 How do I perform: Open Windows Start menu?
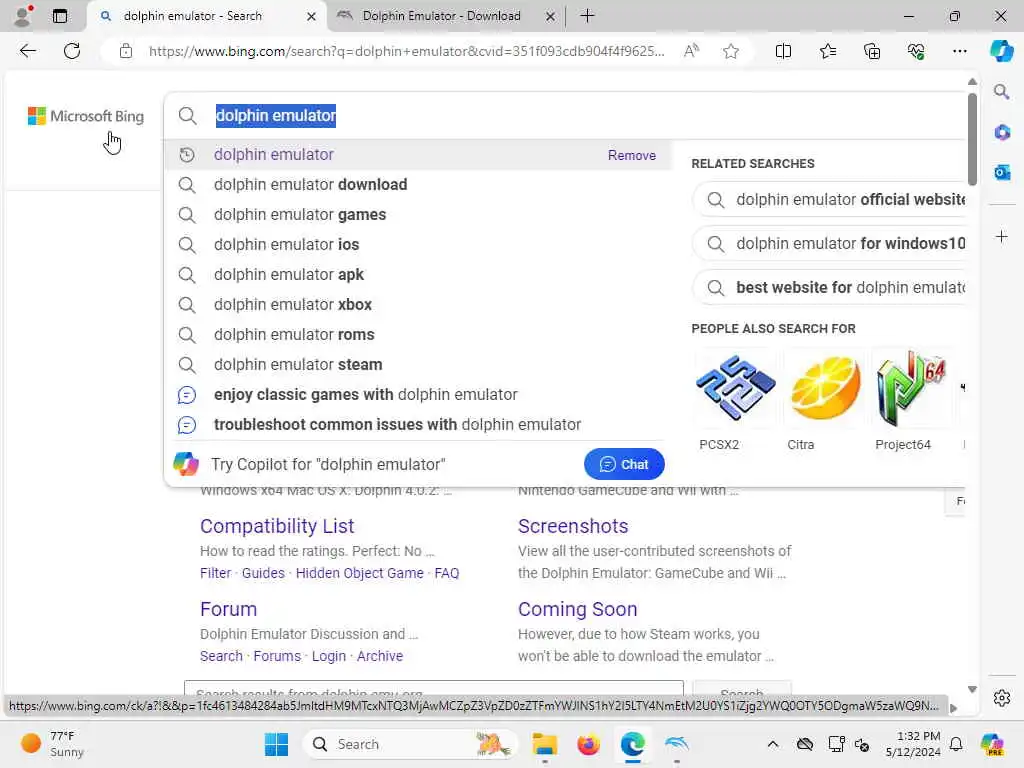[x=276, y=744]
